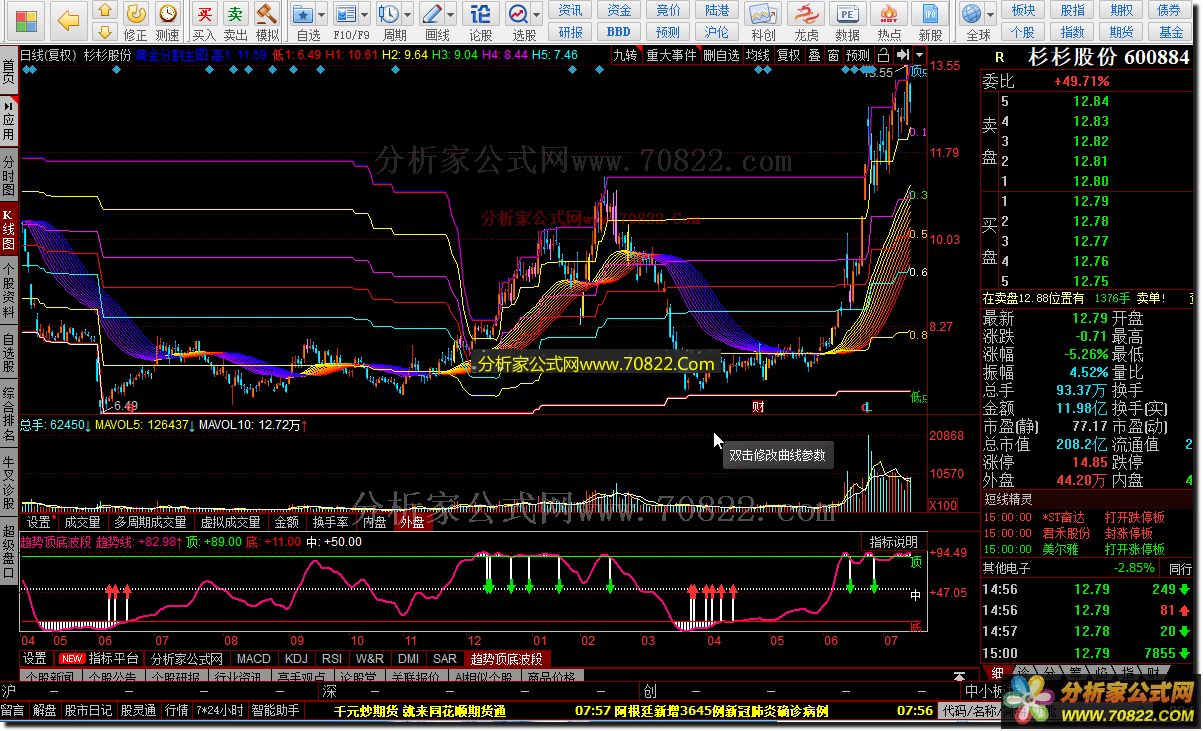This screenshot has height=731, width=1203.
Task: Switch to KDJ indicator tab
Action: [x=296, y=659]
